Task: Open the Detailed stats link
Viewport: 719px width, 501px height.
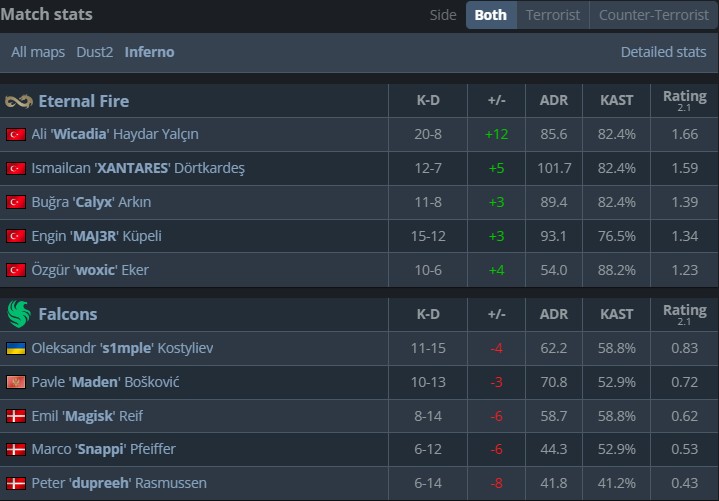Action: coord(663,52)
